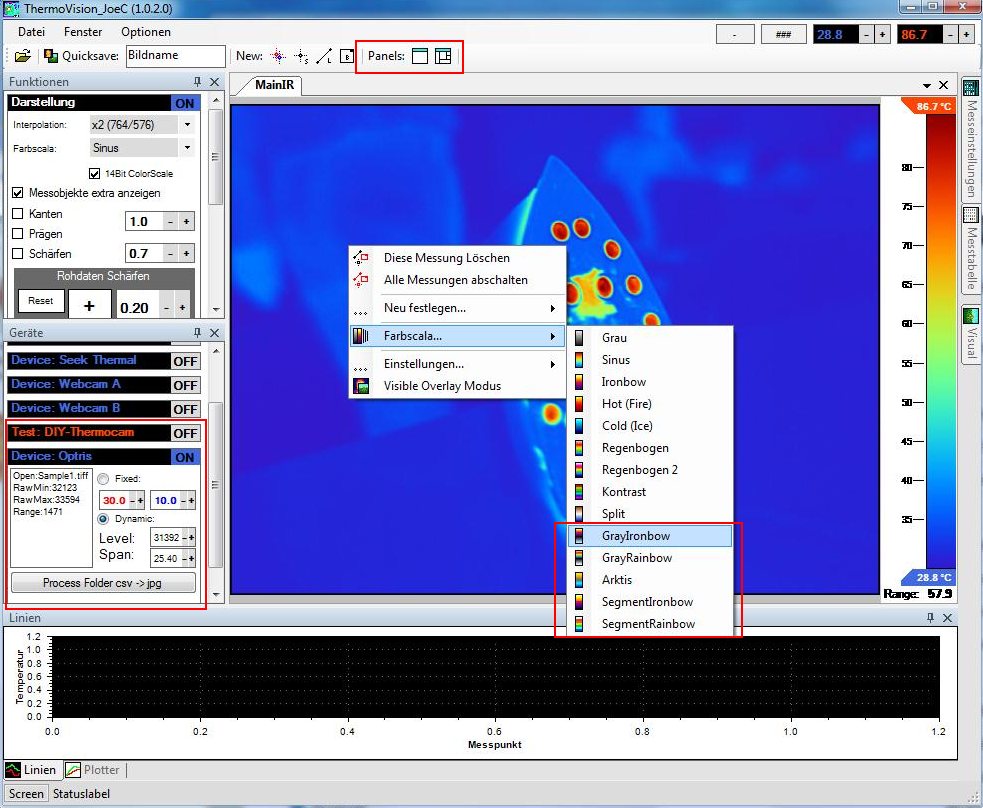Open the Farbscala dropdown in Funktionen panel

pos(187,148)
